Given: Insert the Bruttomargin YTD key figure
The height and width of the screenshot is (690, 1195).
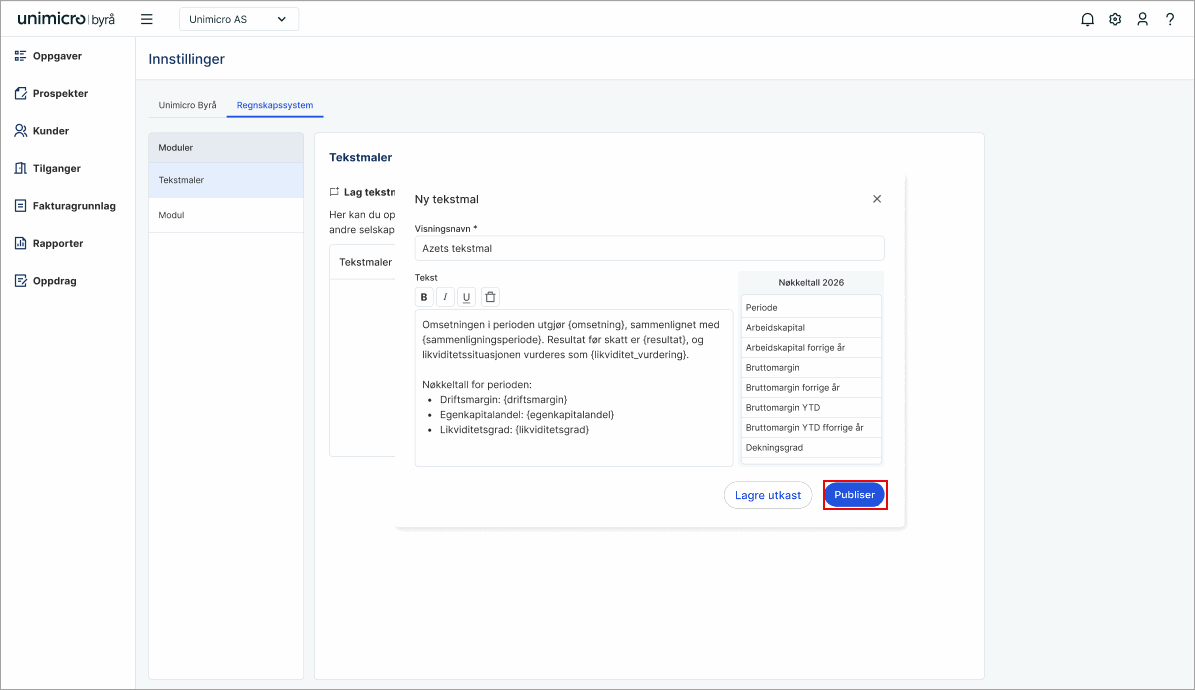Looking at the screenshot, I should (x=811, y=408).
